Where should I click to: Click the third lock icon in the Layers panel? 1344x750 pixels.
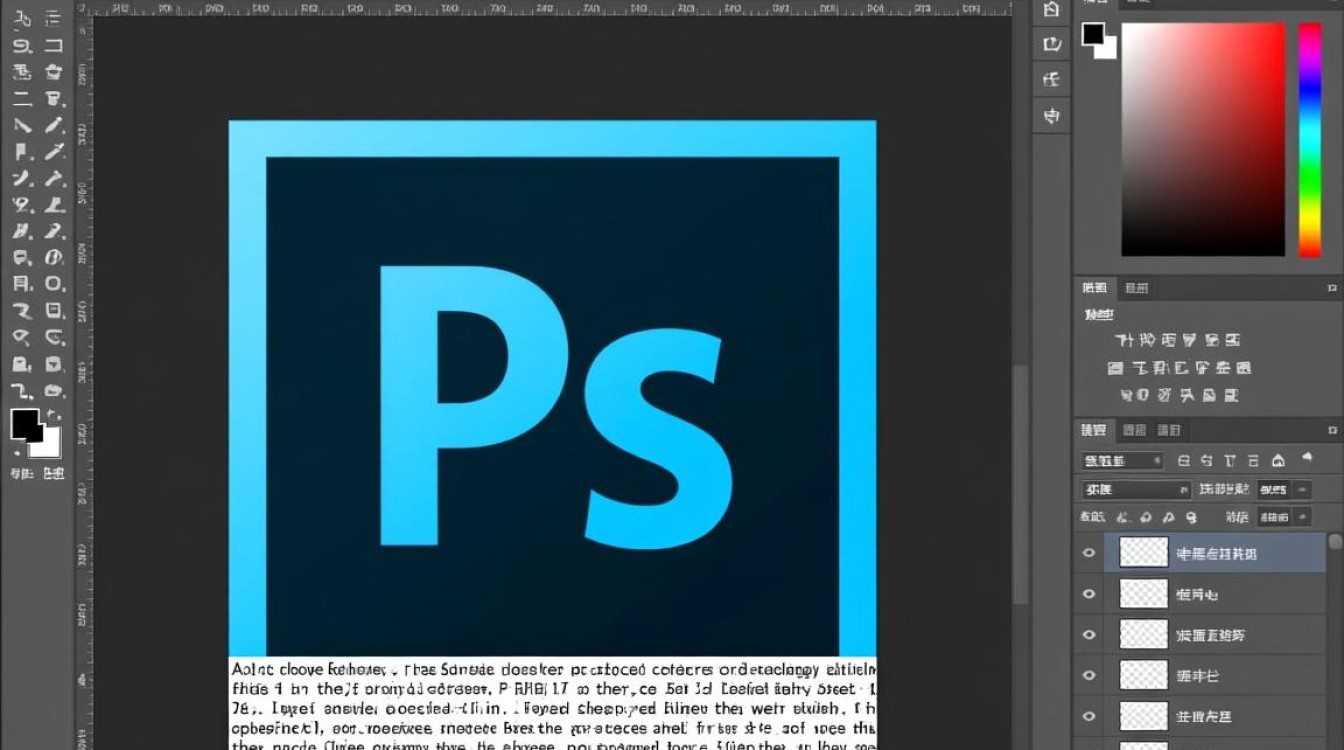pyautogui.click(x=1168, y=517)
